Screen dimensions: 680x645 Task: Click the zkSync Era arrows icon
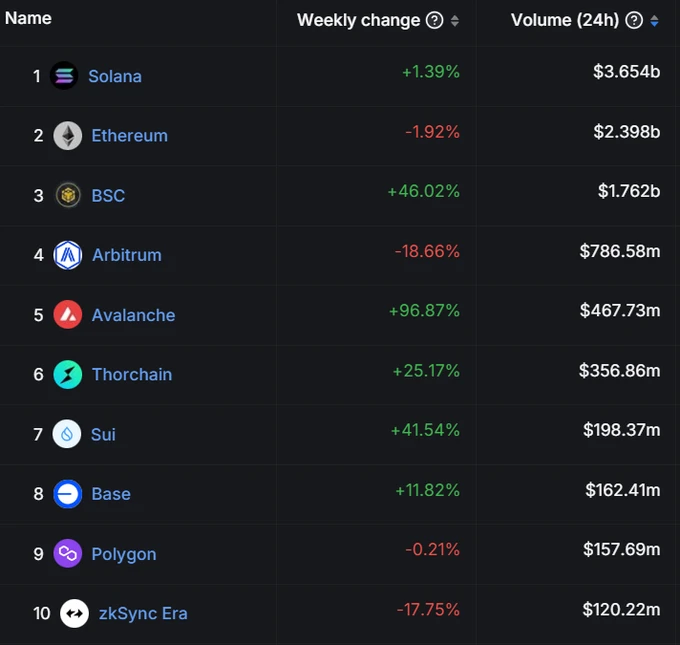click(x=75, y=613)
